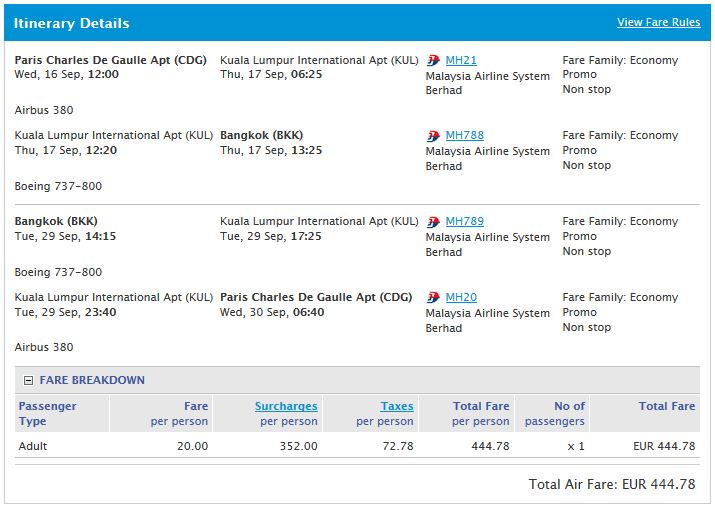
Task: Click the 72.78 taxes value
Action: [x=398, y=446]
